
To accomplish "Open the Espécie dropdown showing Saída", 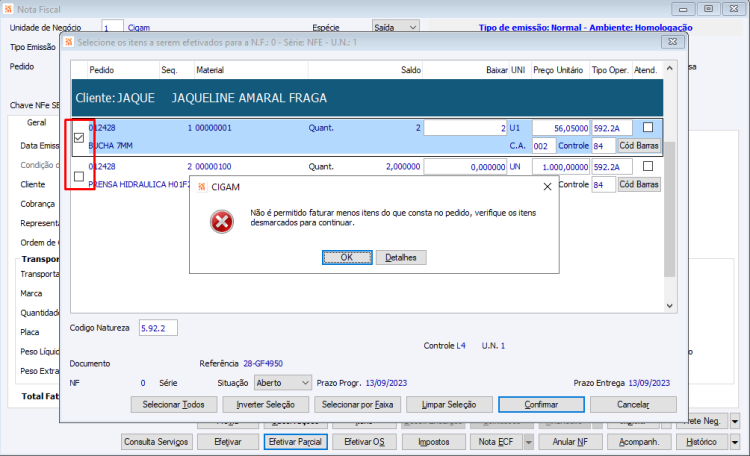I will (x=396, y=28).
